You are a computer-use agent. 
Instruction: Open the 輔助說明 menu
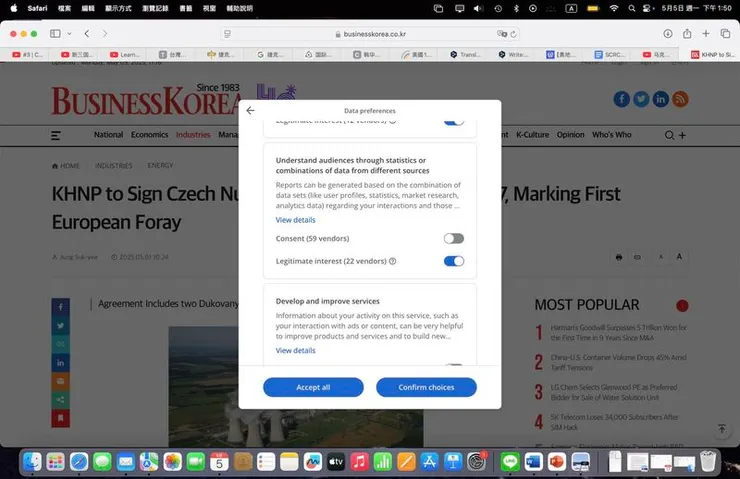[x=240, y=8]
